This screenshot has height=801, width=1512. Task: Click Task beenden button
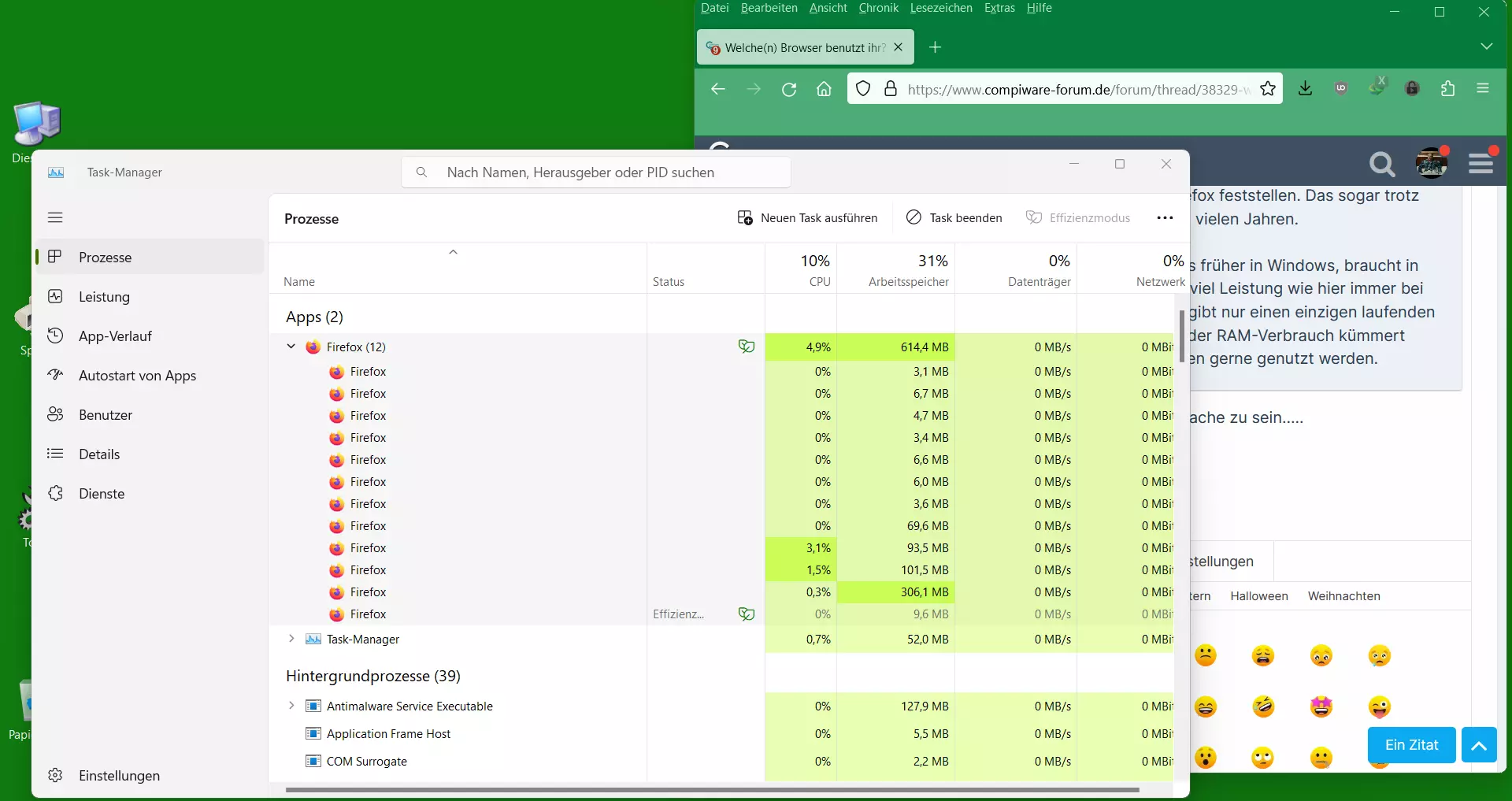(x=954, y=217)
